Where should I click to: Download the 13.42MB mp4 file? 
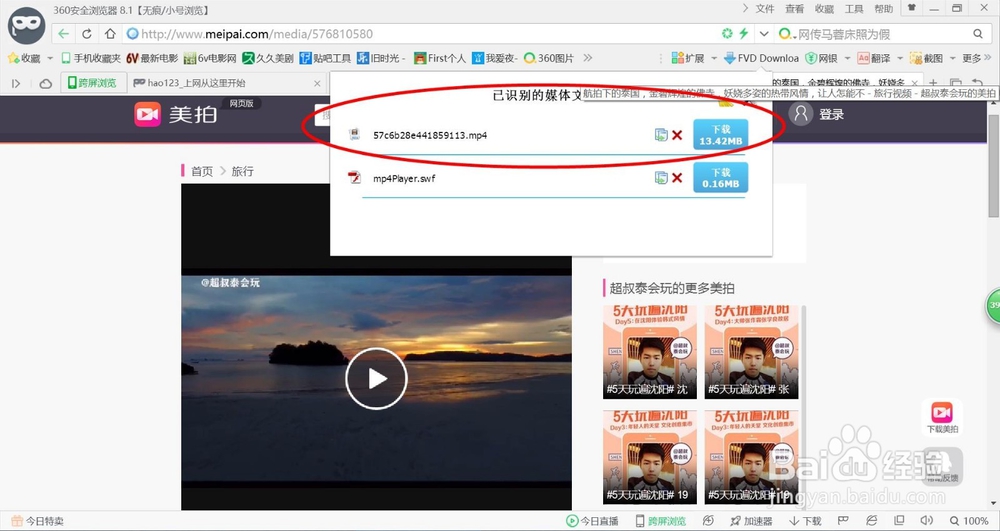click(x=721, y=135)
